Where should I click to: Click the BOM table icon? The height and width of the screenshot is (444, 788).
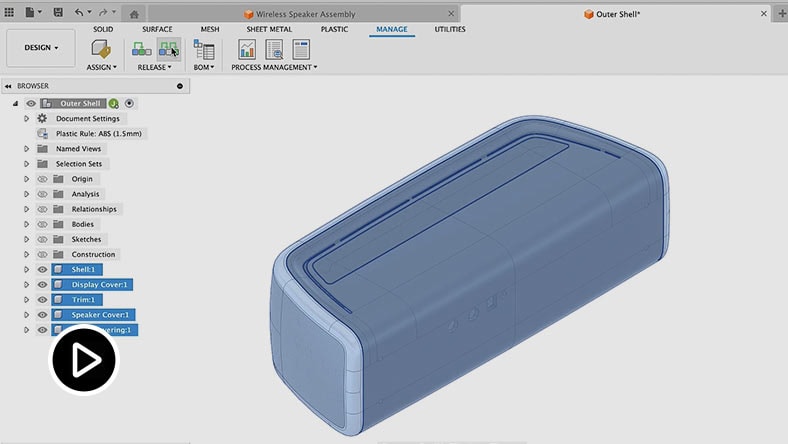204,49
